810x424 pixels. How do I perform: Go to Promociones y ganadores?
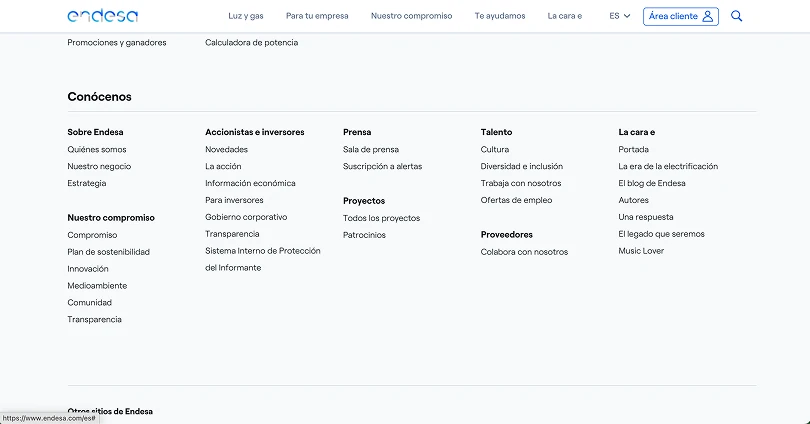coord(117,43)
